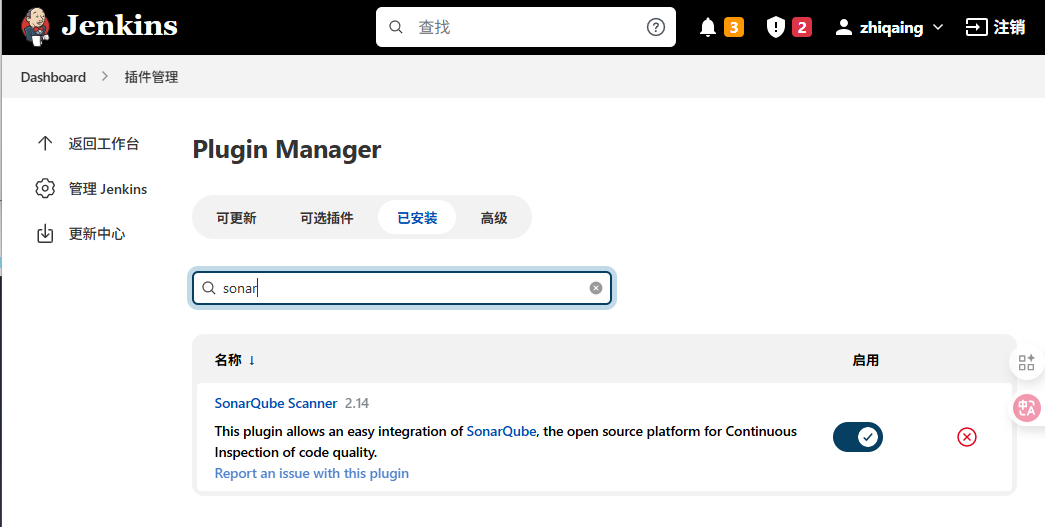Open the 高级 tab
The height and width of the screenshot is (527, 1045).
click(494, 218)
